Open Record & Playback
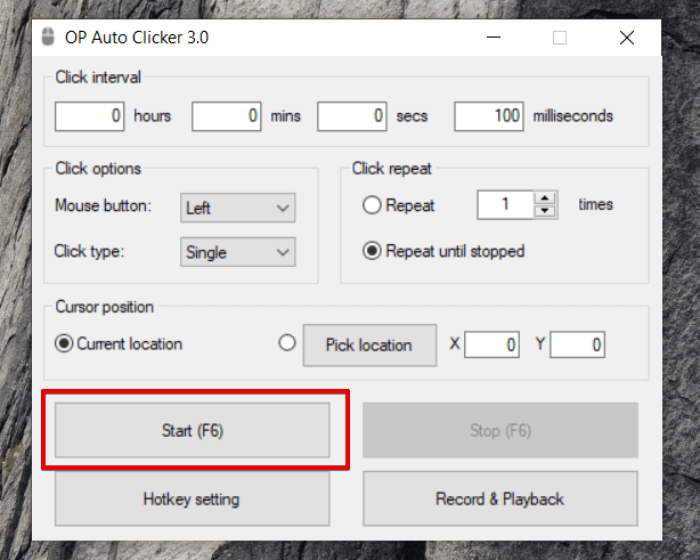Screen dimensions: 700x560 500,499
